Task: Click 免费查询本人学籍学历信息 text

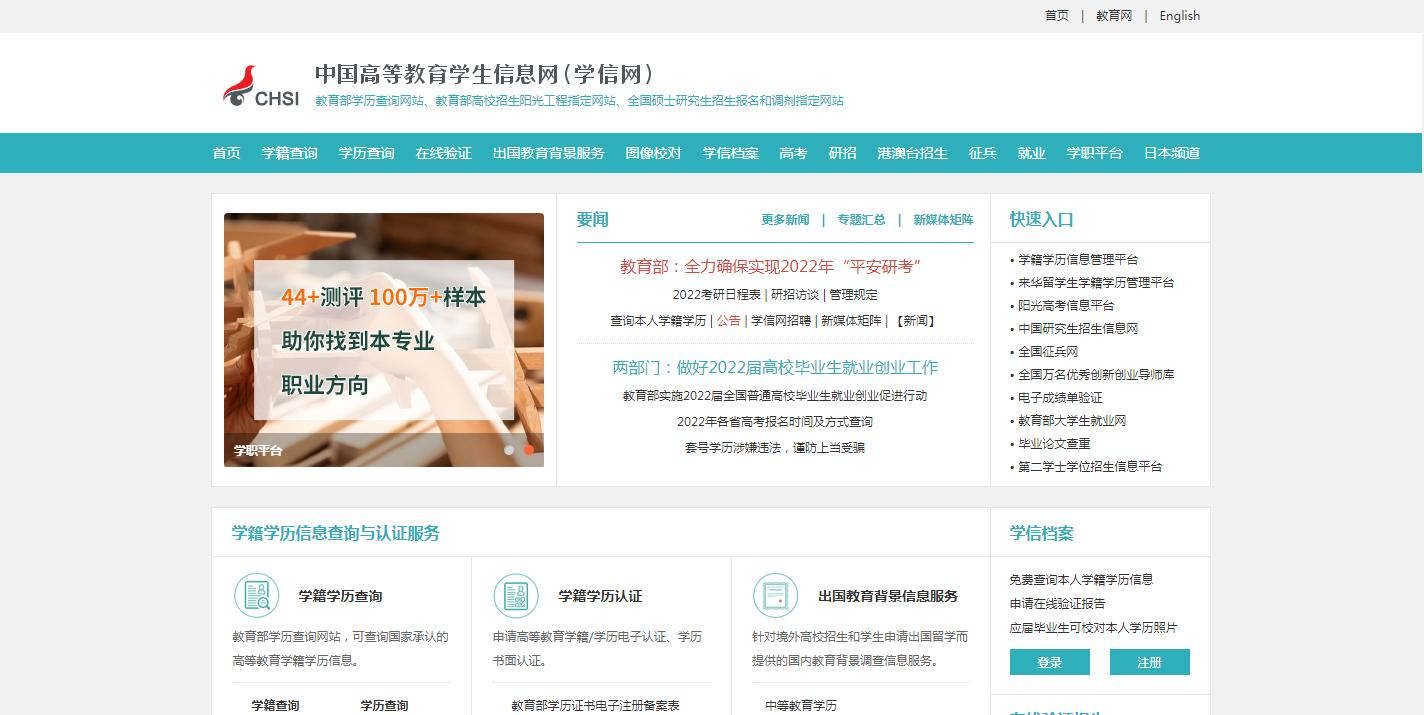Action: [1081, 580]
